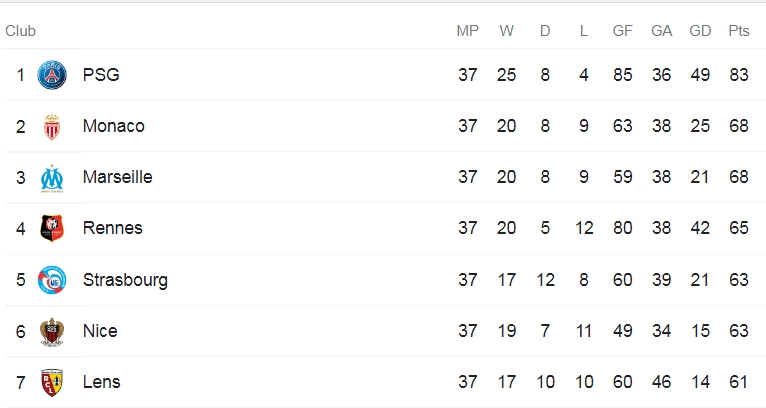Click the Lens club crest
The width and height of the screenshot is (766, 408).
[52, 383]
